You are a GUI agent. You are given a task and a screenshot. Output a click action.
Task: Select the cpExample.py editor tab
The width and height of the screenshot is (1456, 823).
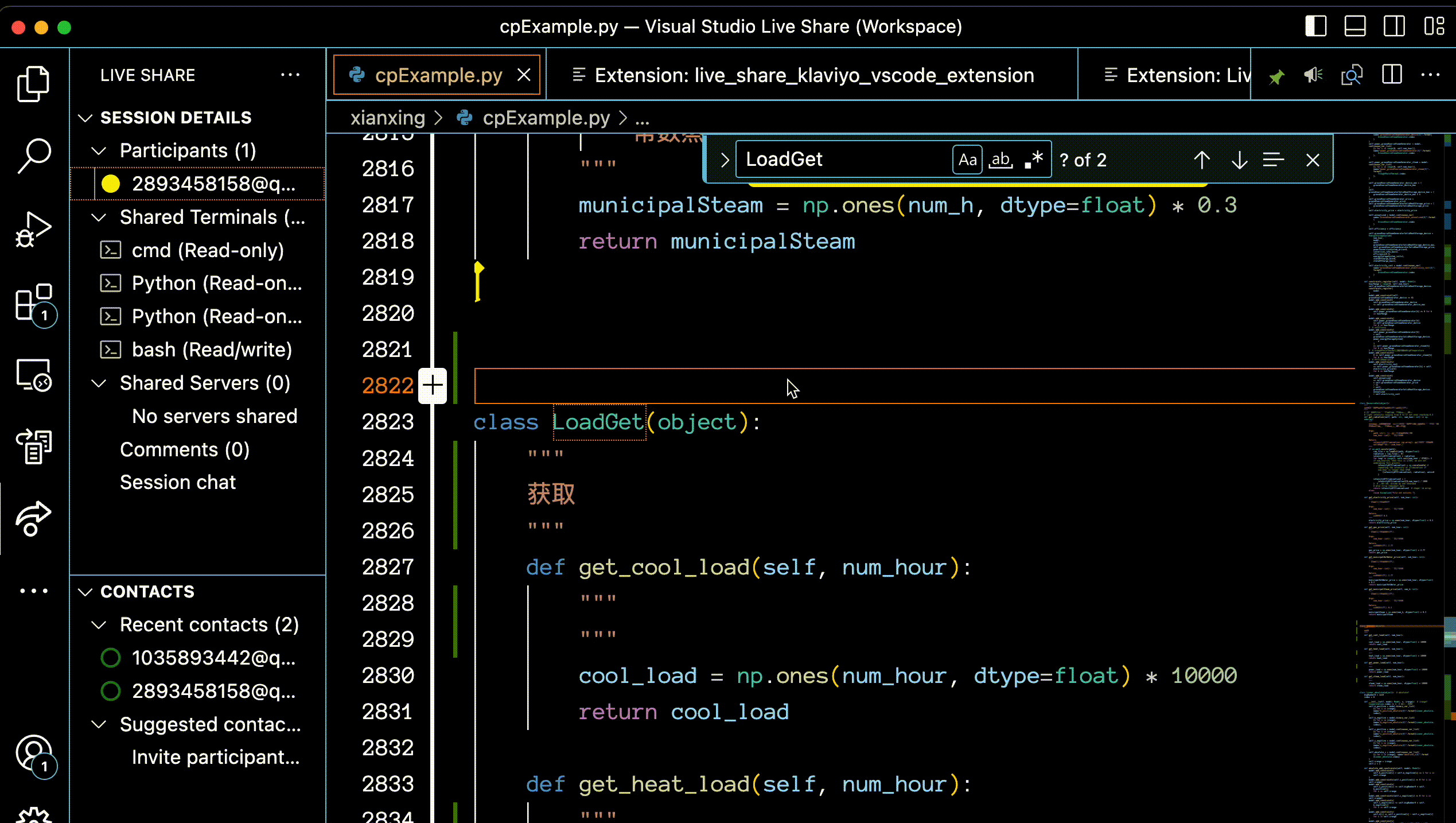438,75
